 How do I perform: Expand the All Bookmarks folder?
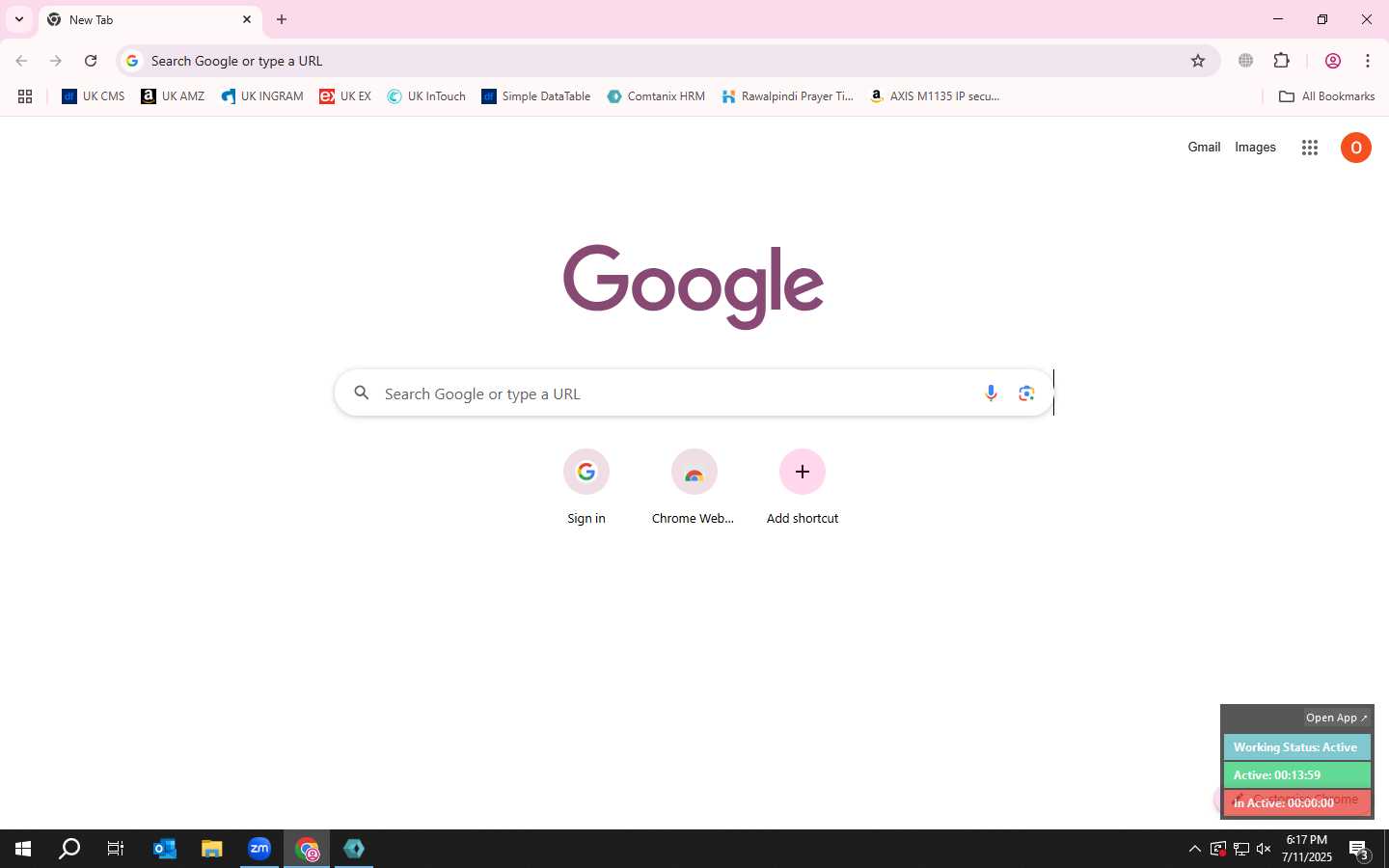pyautogui.click(x=1326, y=96)
